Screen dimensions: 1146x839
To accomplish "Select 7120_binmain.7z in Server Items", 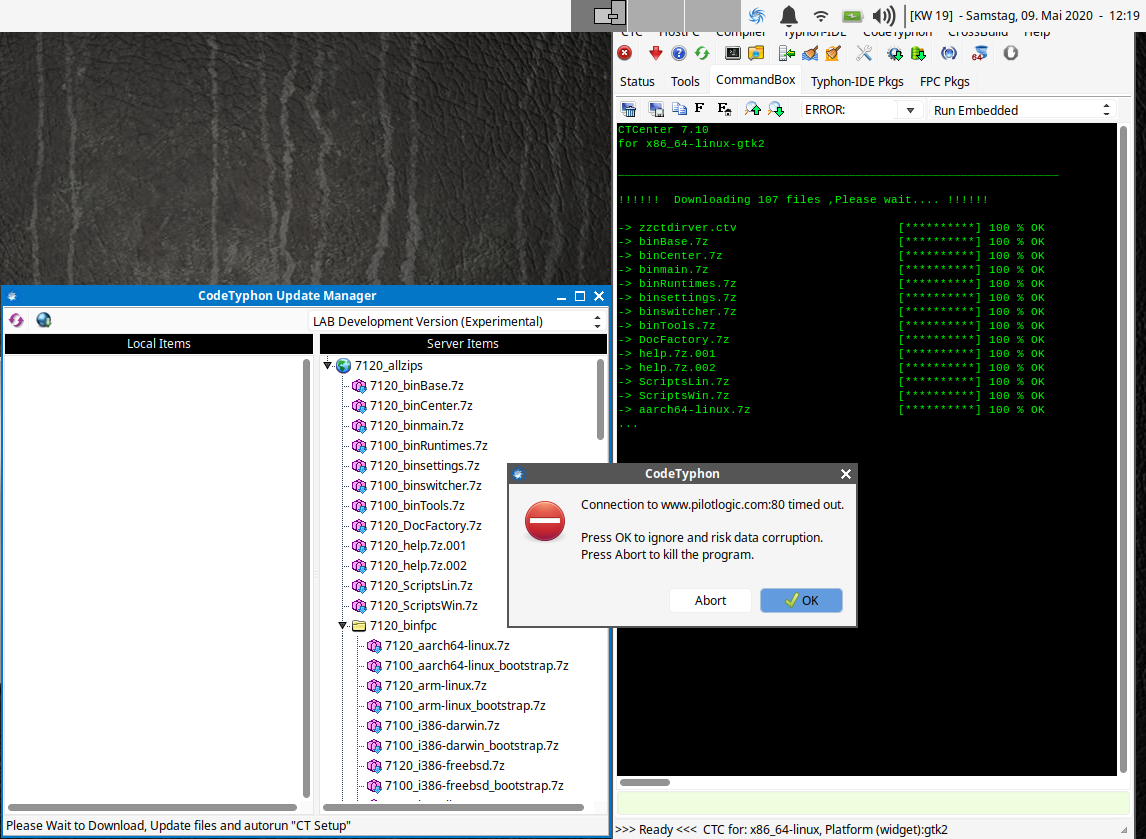I will (x=417, y=425).
